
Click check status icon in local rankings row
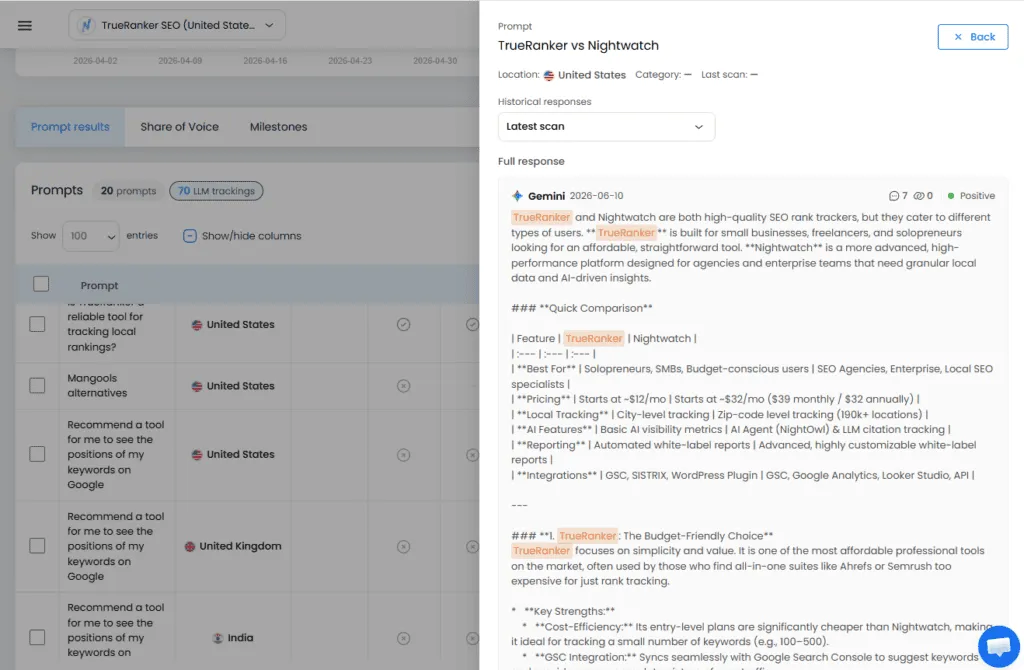point(404,325)
